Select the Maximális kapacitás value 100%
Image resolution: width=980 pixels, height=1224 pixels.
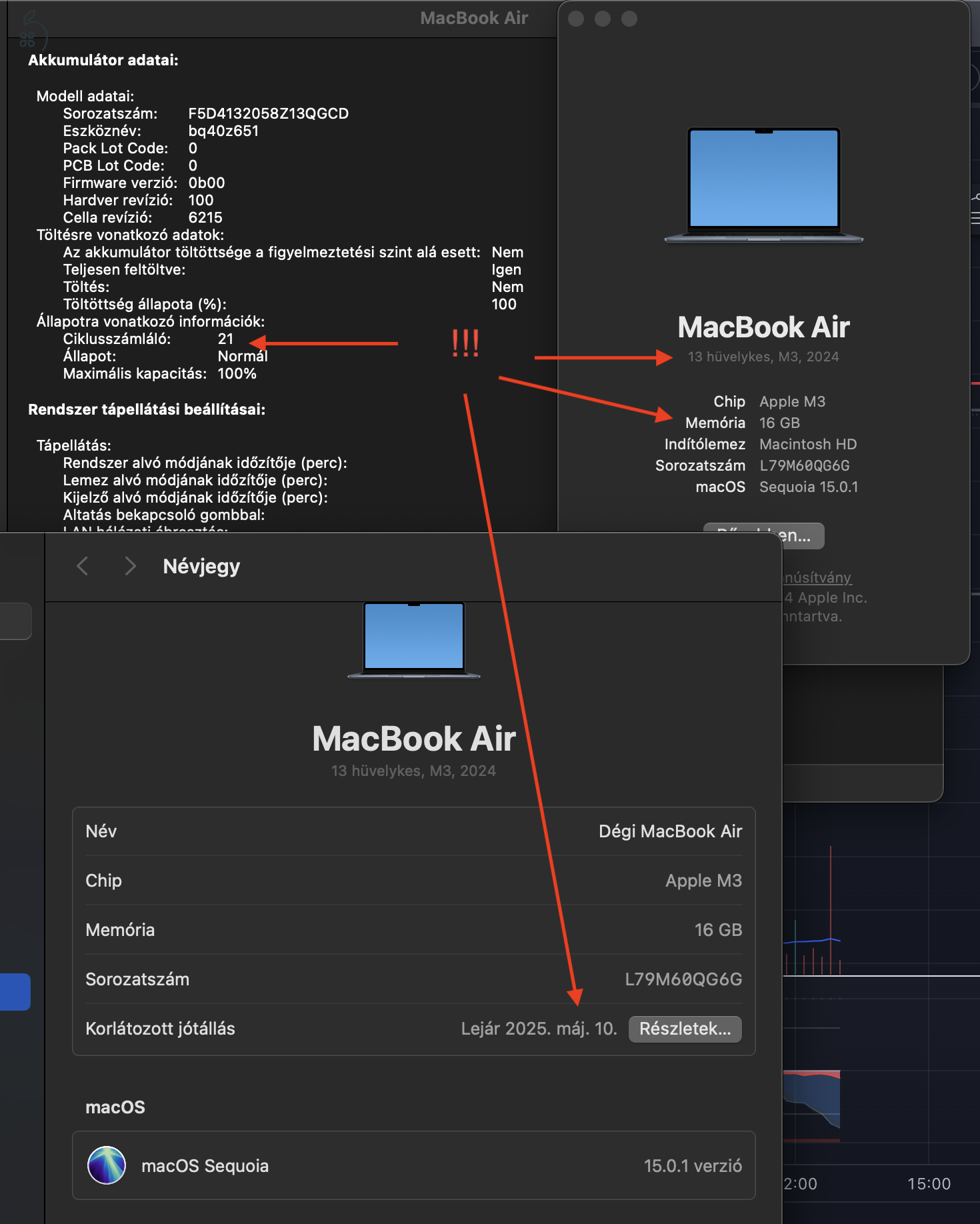tap(237, 373)
